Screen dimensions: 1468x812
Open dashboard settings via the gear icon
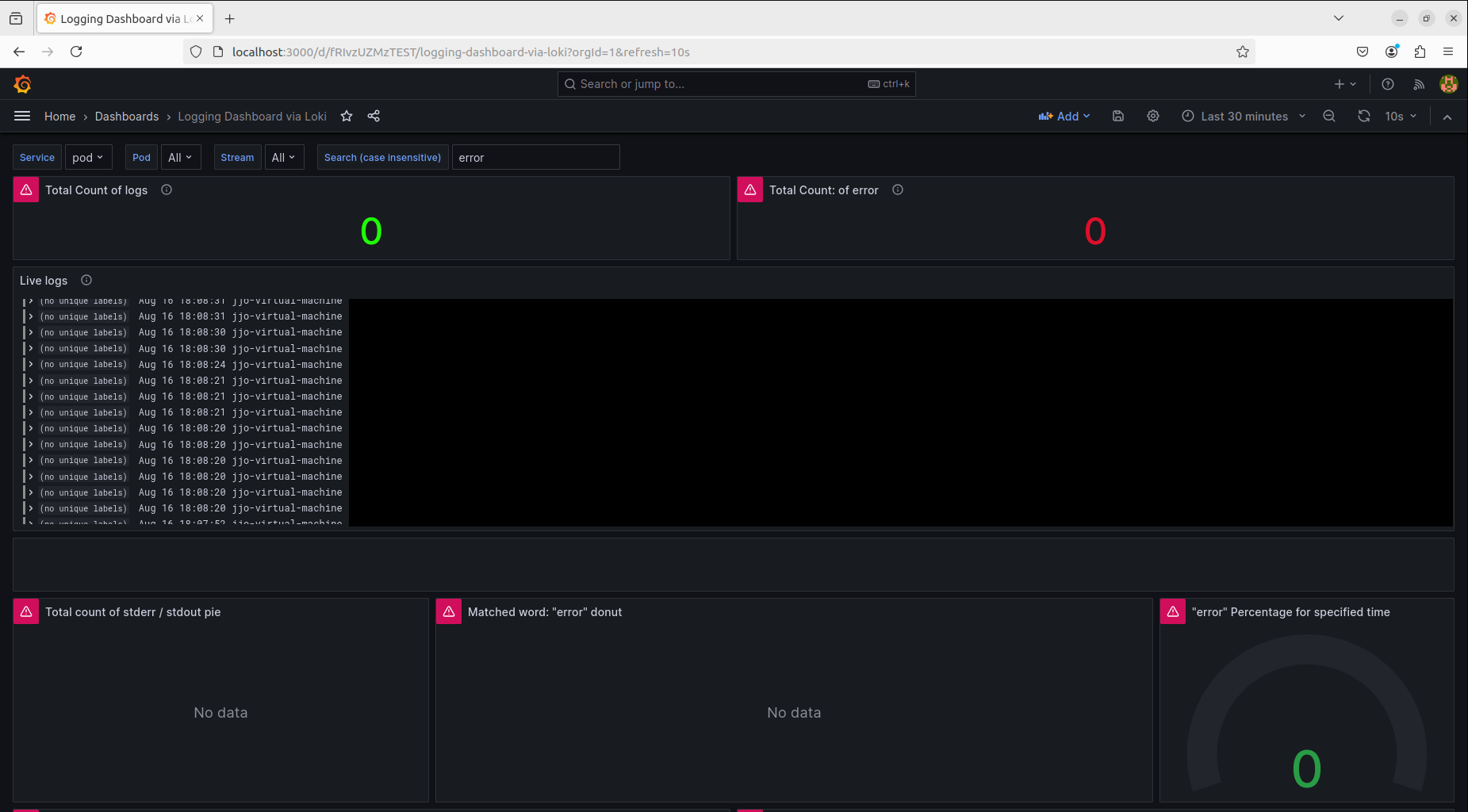coord(1152,116)
